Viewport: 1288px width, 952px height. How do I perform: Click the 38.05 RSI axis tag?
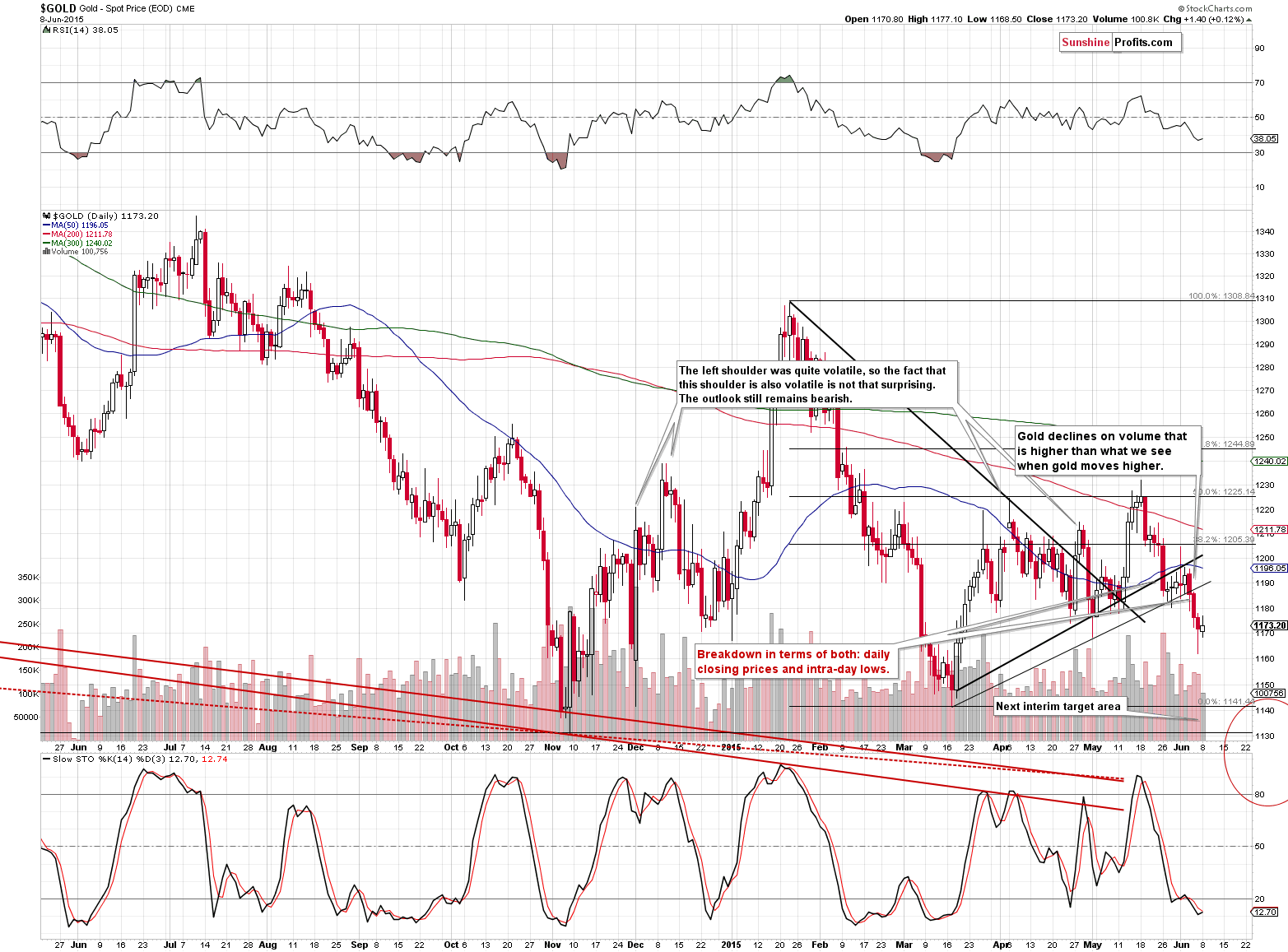click(1266, 138)
